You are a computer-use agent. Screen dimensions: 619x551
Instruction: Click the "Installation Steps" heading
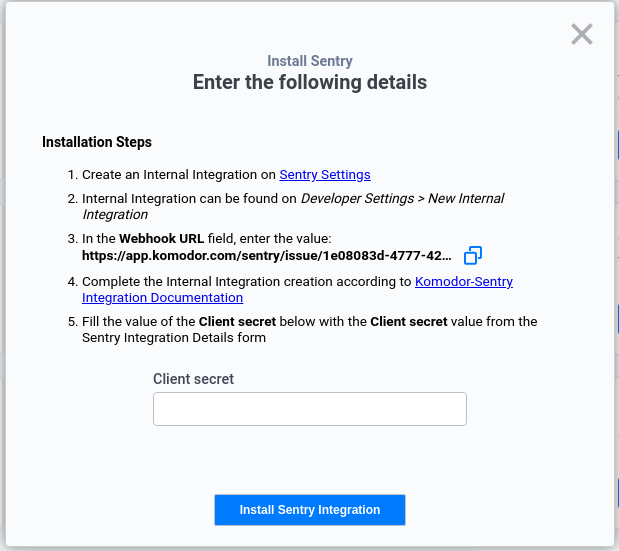coord(97,142)
